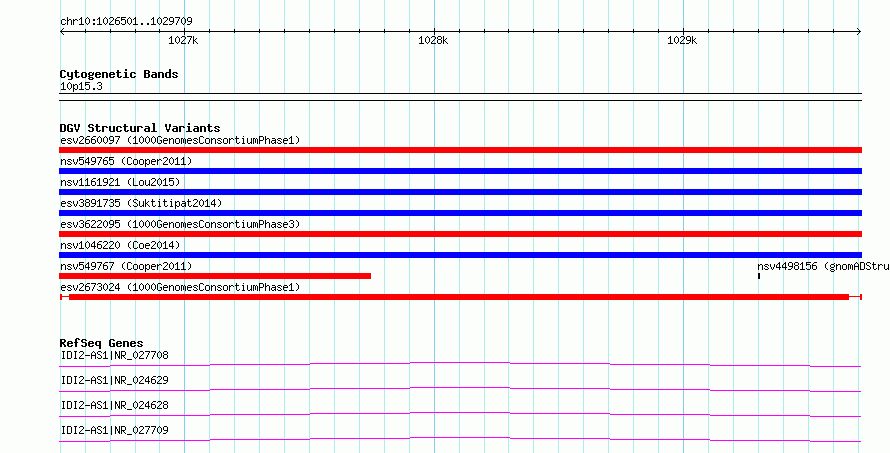Click magenta line under NR_027709
This screenshot has width=890, height=453.
point(460,439)
